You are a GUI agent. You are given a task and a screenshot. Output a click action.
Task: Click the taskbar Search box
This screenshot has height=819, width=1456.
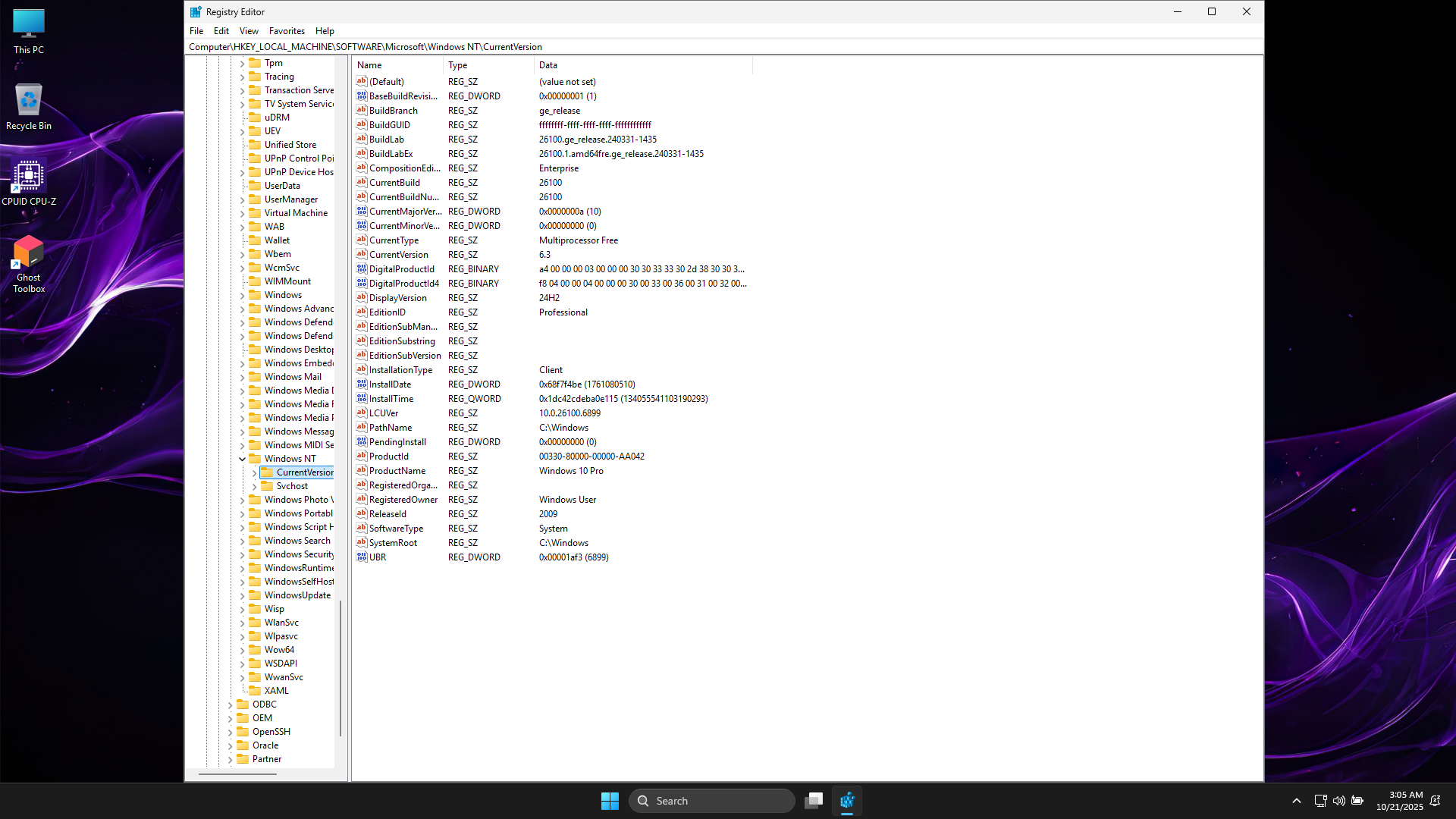coord(711,801)
